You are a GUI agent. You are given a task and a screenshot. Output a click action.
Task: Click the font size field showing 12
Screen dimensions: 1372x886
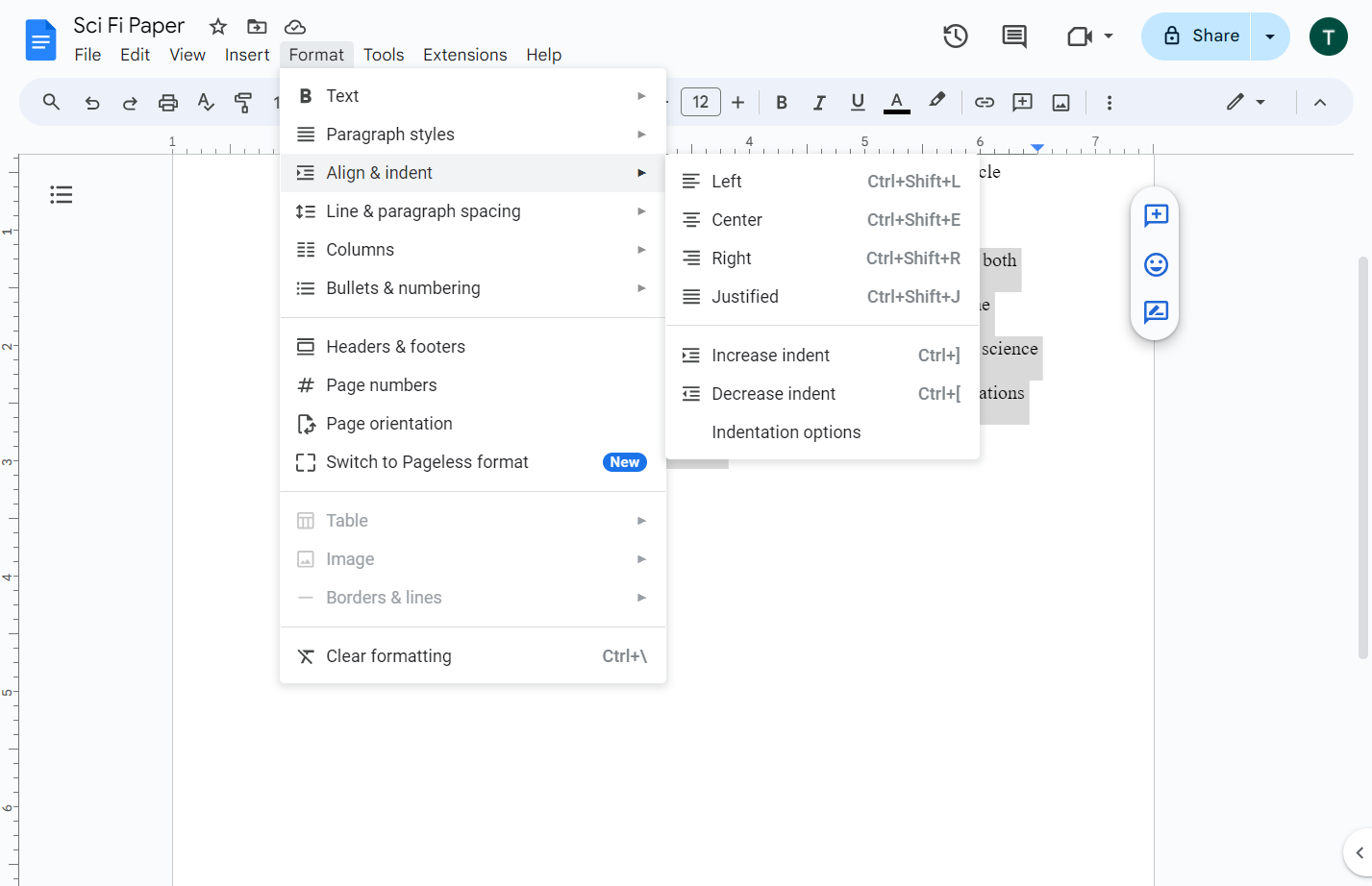coord(701,102)
